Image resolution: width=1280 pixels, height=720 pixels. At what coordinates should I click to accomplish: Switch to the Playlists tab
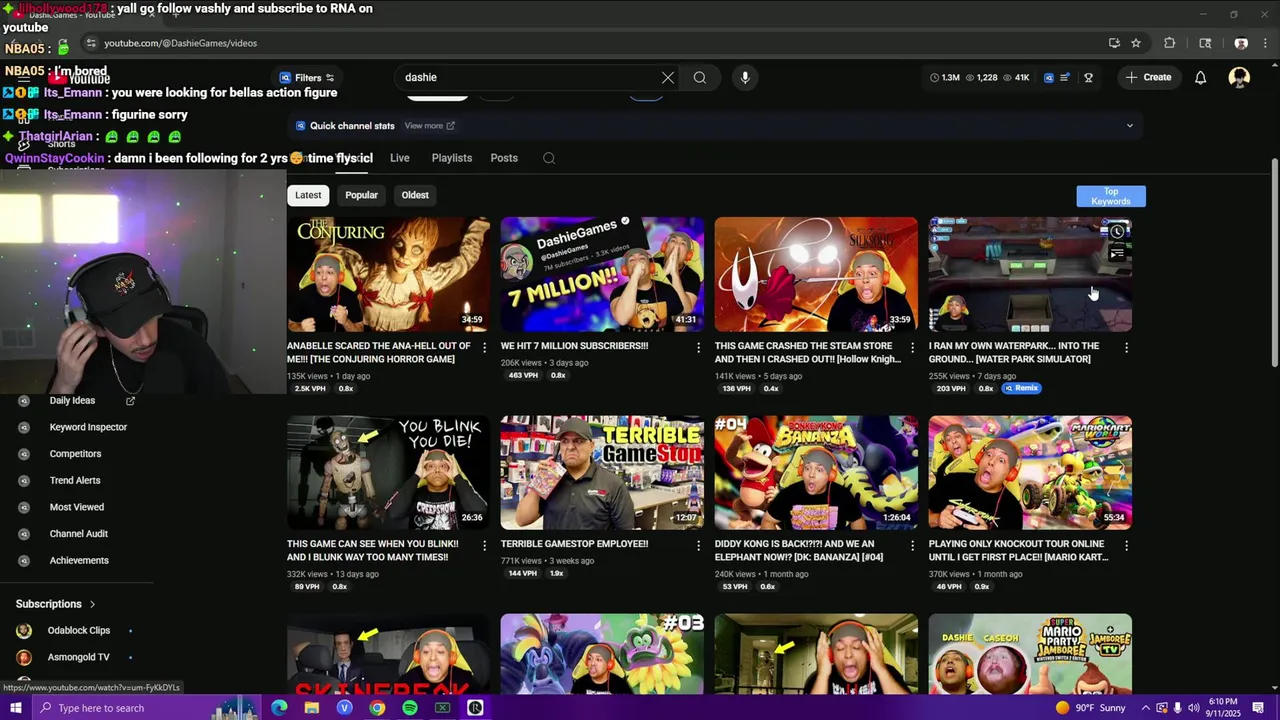(452, 158)
